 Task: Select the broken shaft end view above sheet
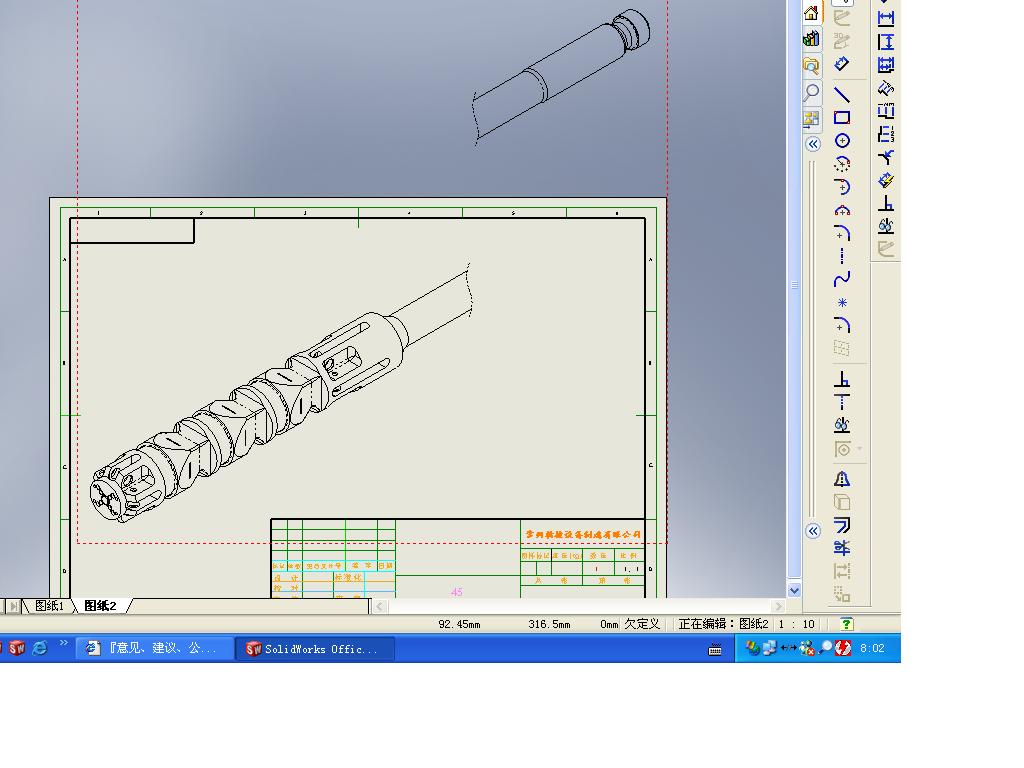(x=560, y=76)
